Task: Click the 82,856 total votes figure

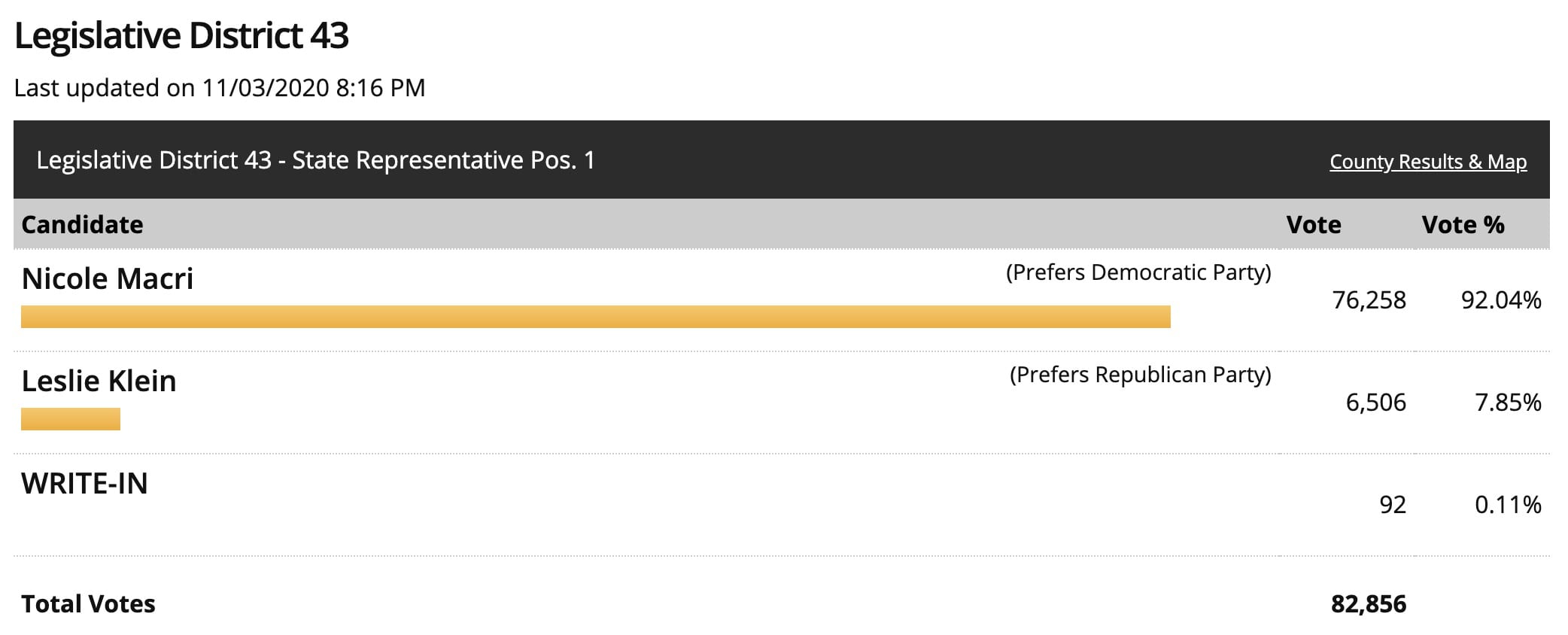Action: coord(1368,603)
